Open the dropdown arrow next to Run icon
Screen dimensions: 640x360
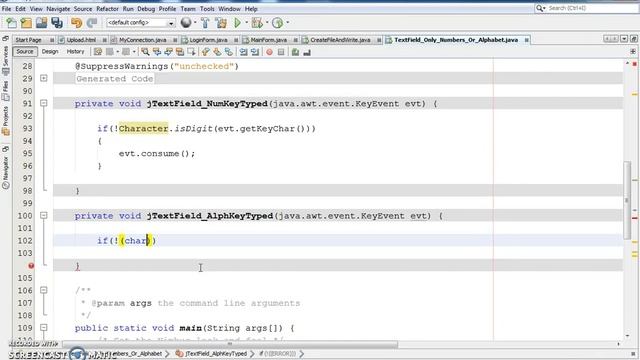[246, 23]
